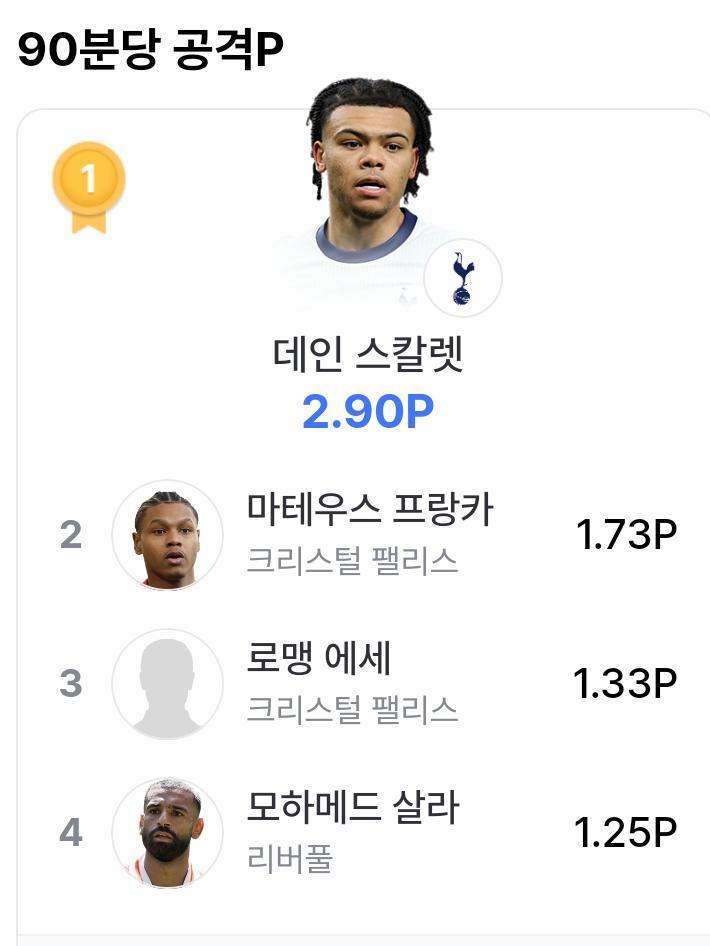Click the rank number 2

tap(71, 535)
